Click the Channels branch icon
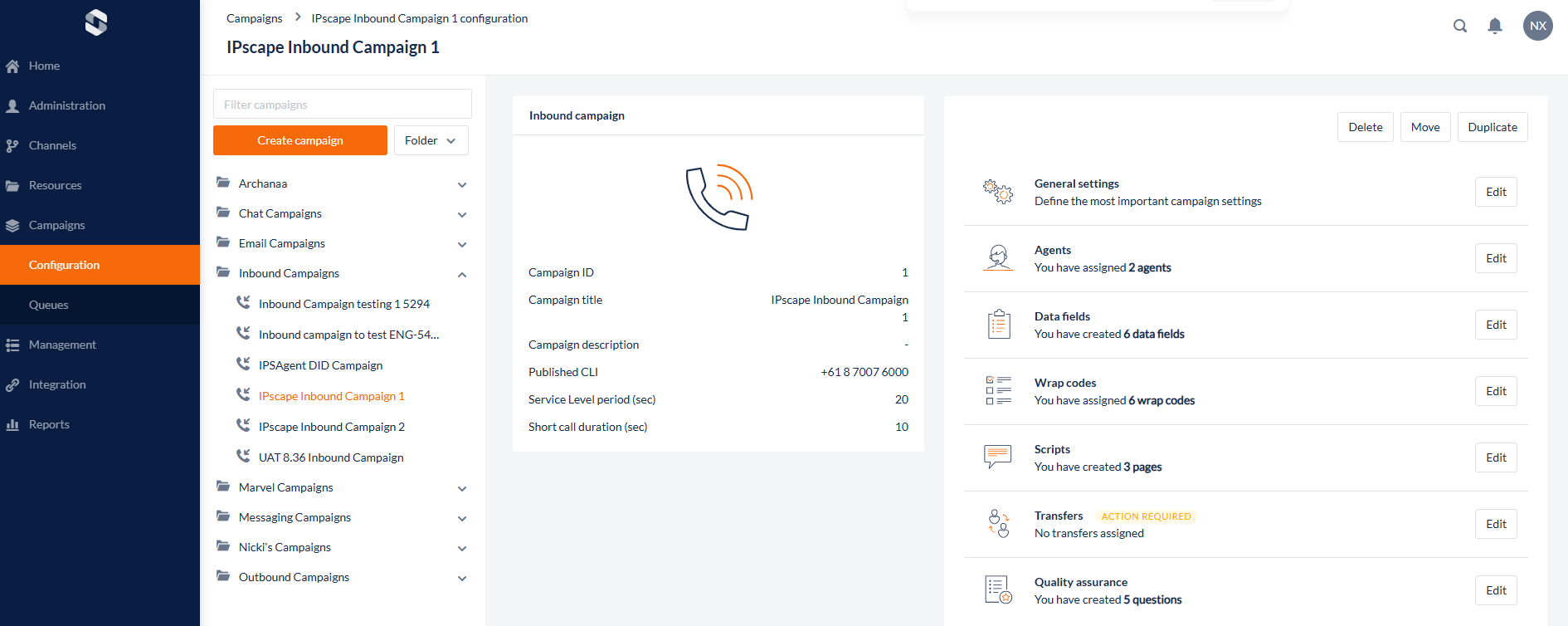 click(12, 145)
